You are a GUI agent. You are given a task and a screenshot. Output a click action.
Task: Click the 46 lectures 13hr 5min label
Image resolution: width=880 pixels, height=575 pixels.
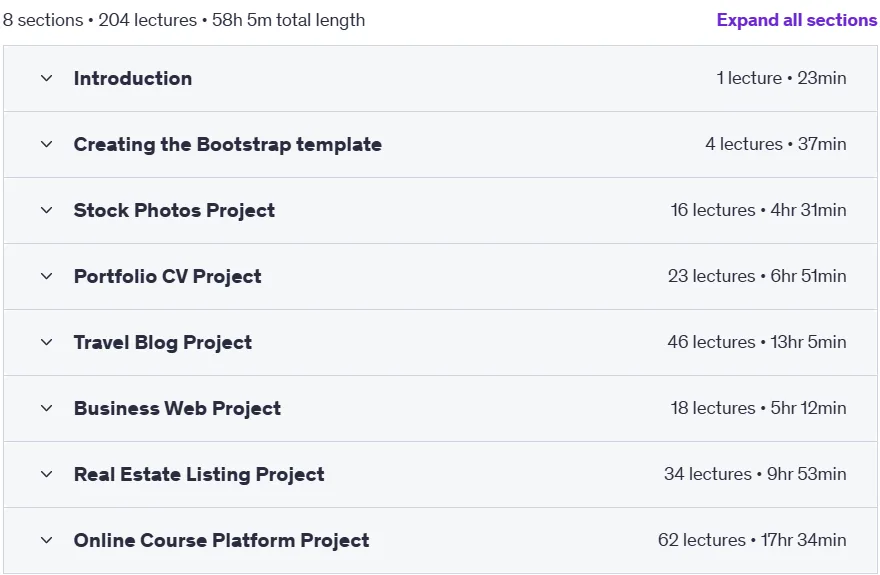click(x=757, y=342)
